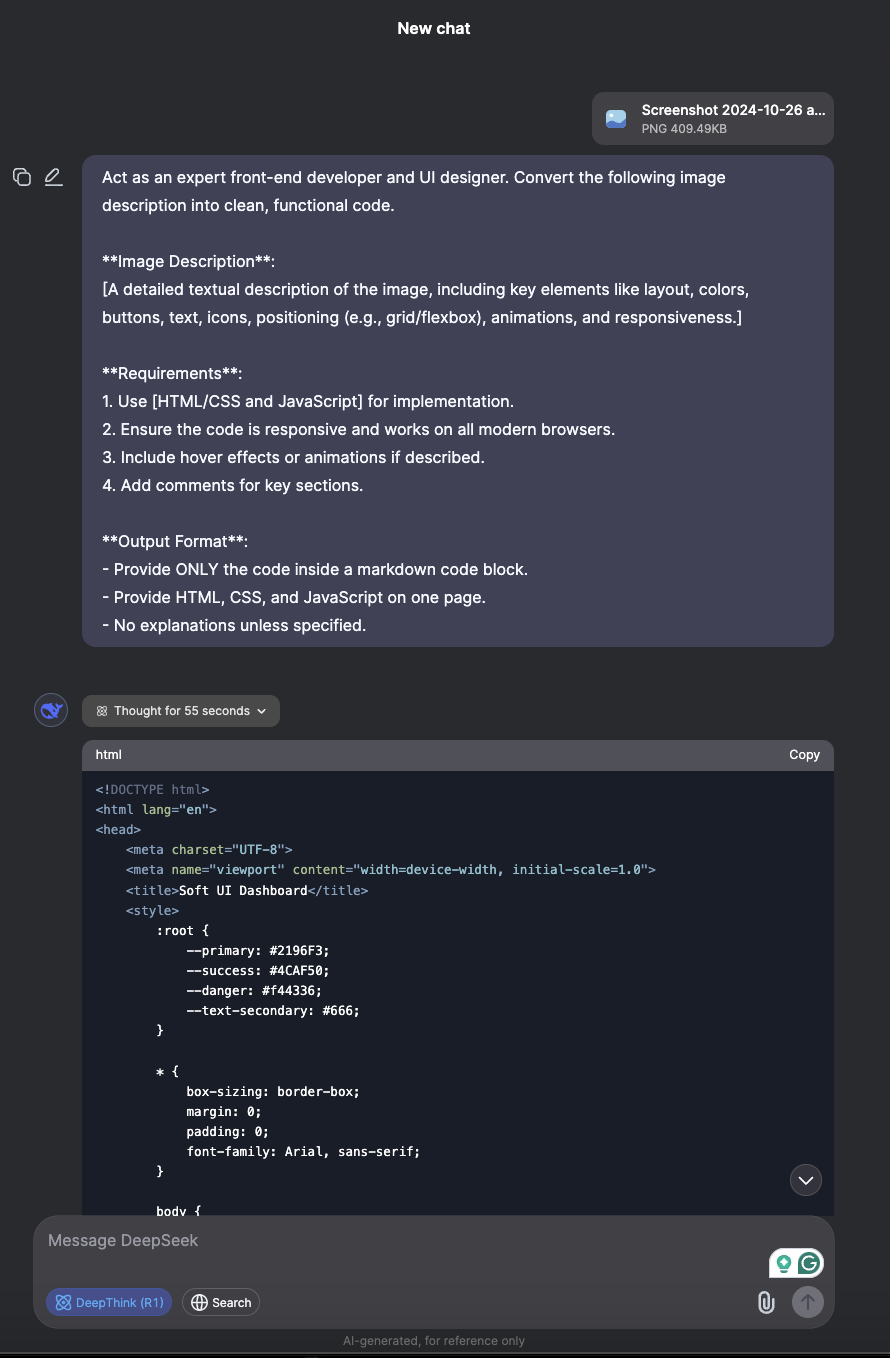Click the copy icon beside the user message
This screenshot has width=890, height=1358.
22,177
